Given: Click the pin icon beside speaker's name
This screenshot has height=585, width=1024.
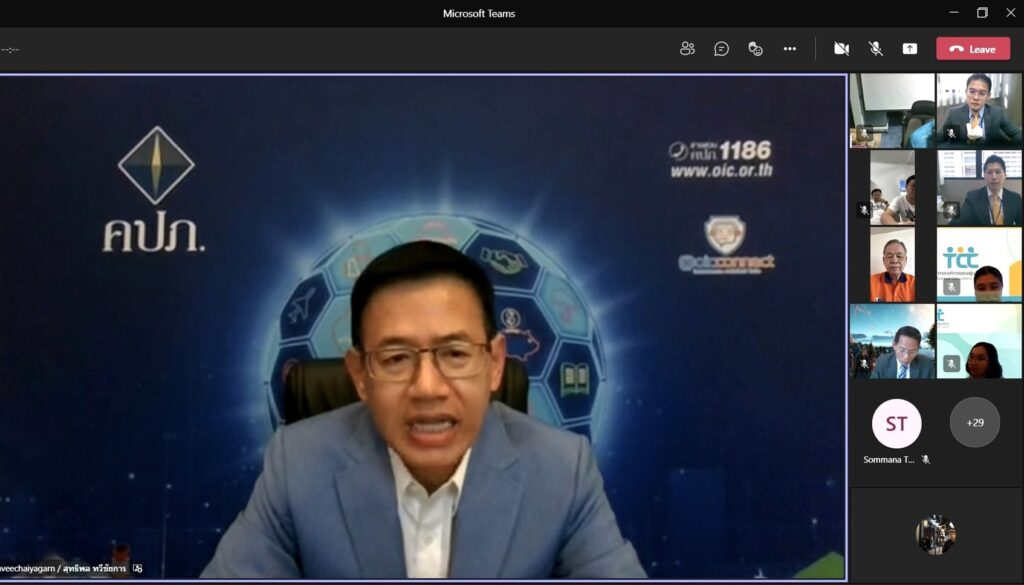Looking at the screenshot, I should coord(138,568).
